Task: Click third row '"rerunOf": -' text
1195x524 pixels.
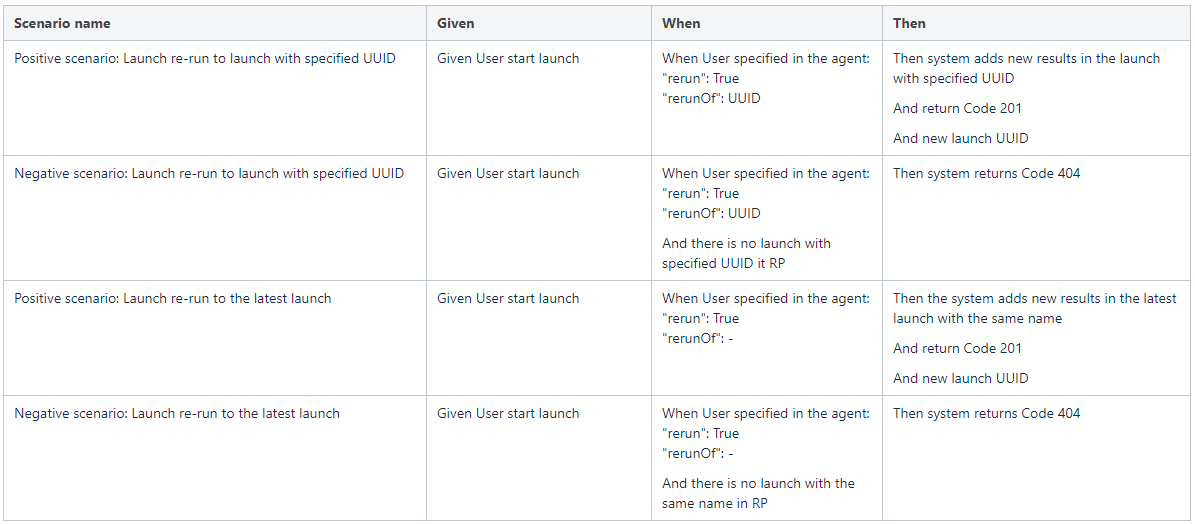Action: pyautogui.click(x=697, y=338)
